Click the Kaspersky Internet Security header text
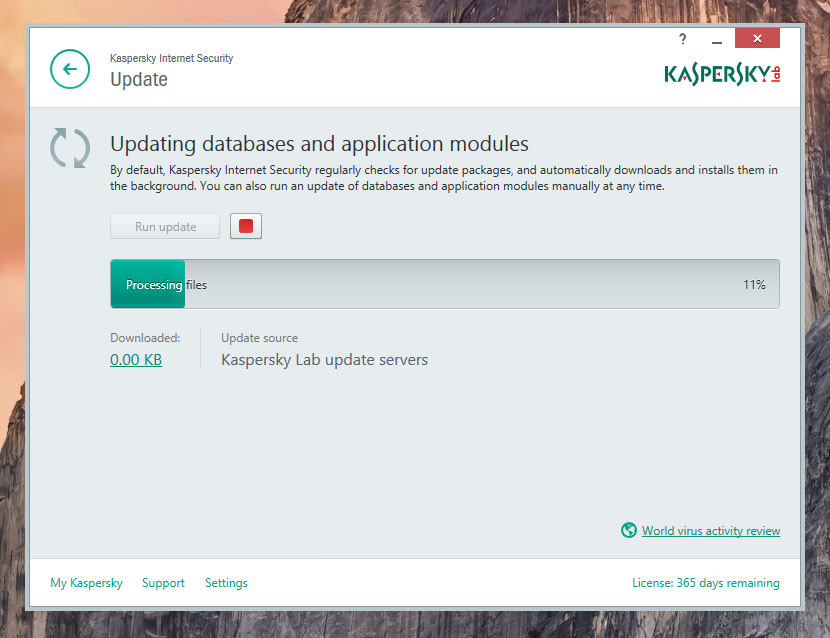Screen dimensions: 830x638 172,58
